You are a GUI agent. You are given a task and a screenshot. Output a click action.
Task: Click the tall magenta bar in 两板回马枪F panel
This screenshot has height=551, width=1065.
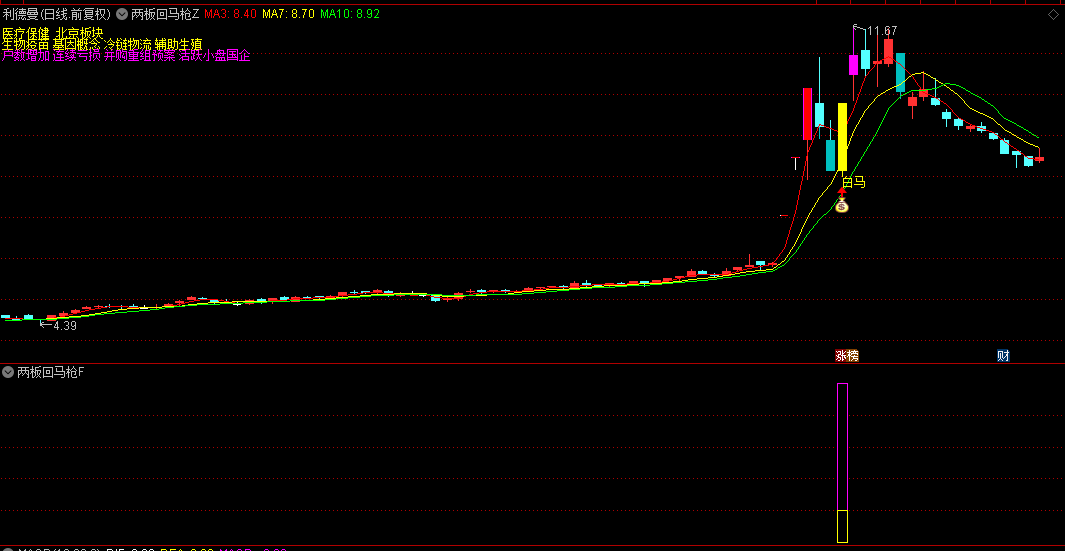[x=842, y=446]
